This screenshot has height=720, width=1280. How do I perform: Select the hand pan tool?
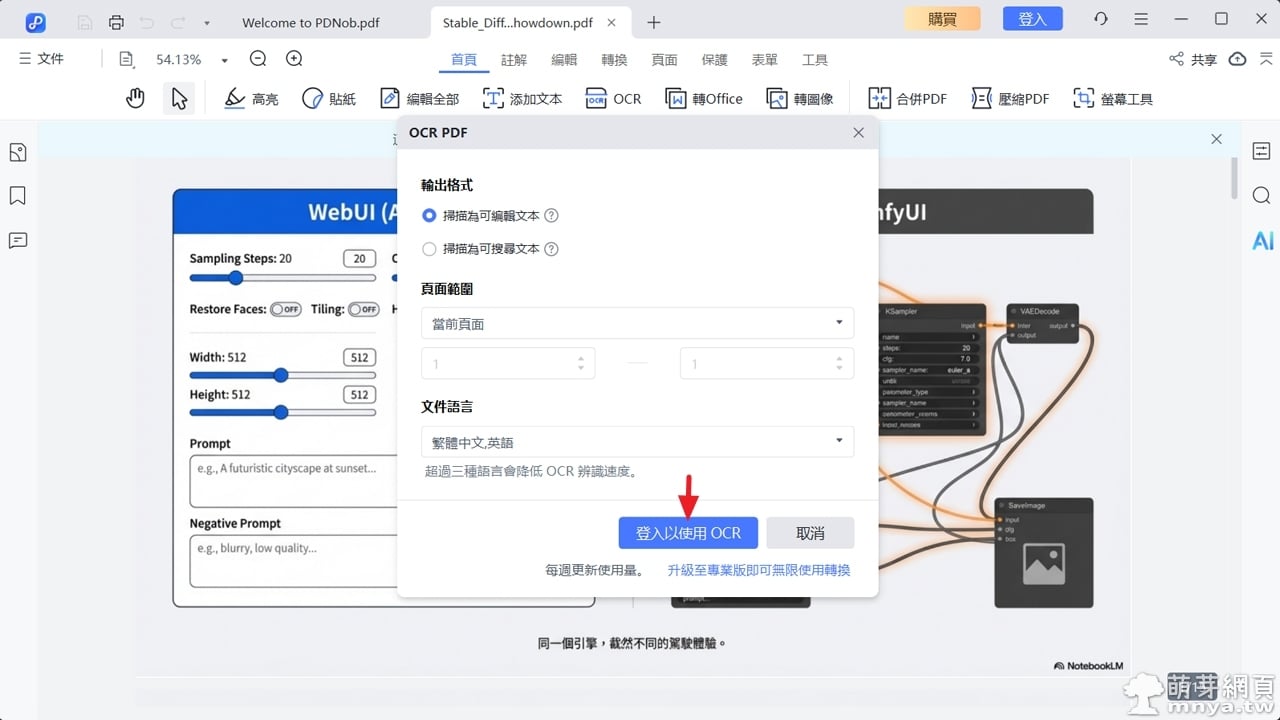point(135,98)
